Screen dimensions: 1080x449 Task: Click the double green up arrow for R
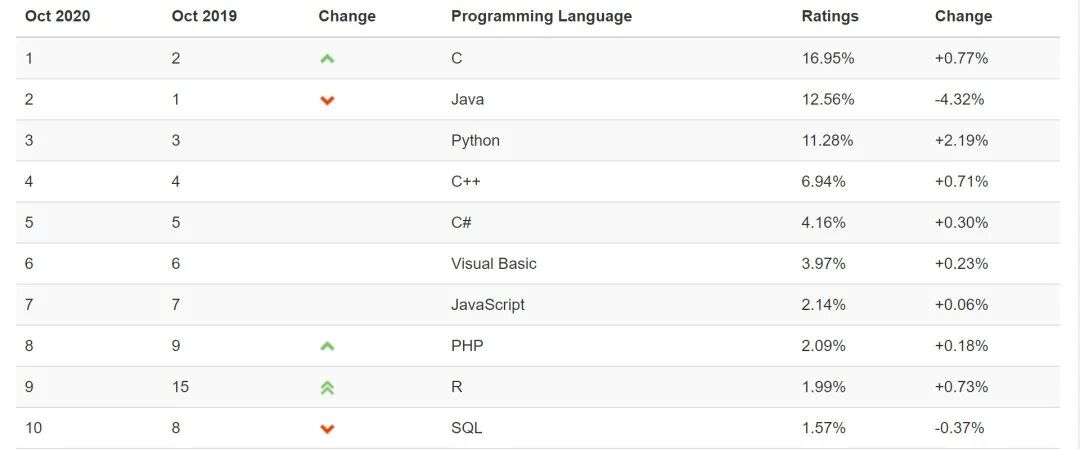coord(327,388)
